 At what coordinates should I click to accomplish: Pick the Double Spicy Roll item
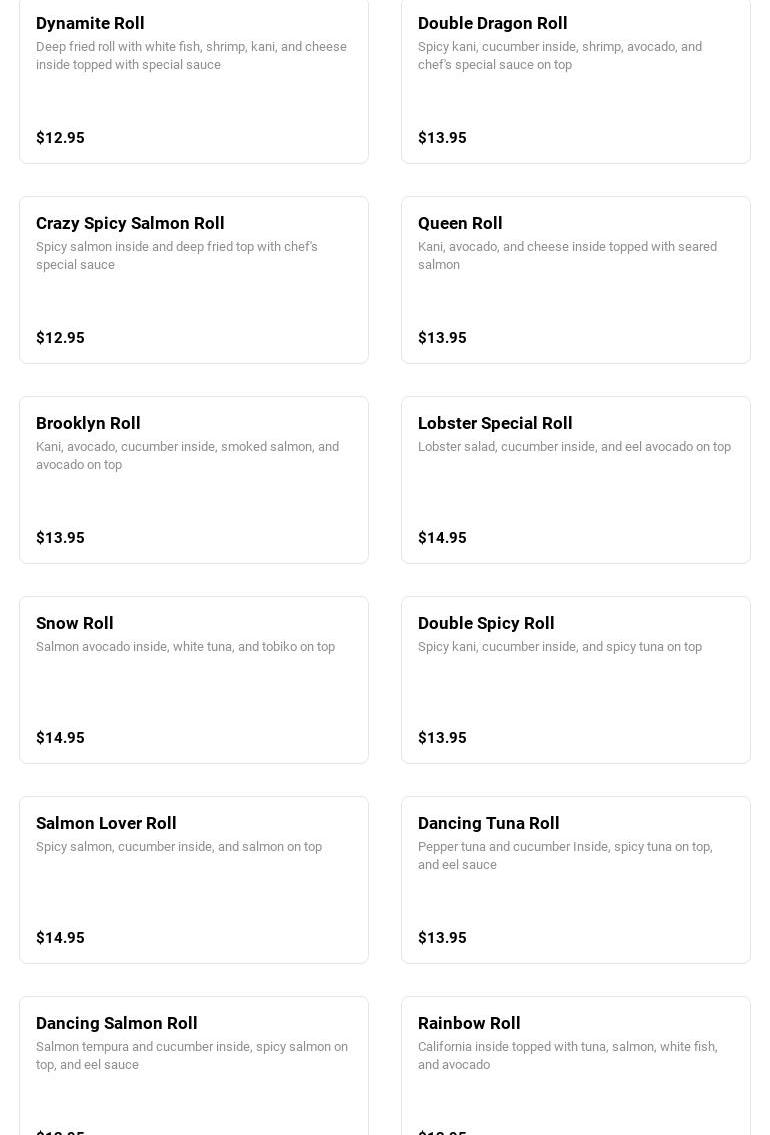click(x=486, y=623)
